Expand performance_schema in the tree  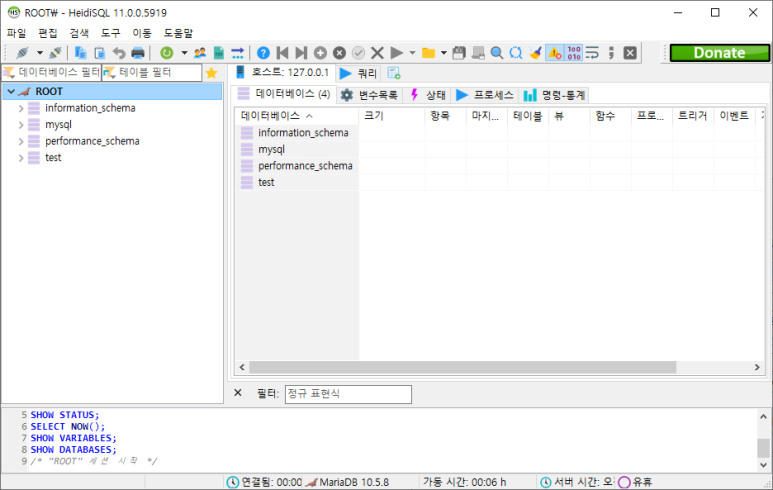point(21,141)
